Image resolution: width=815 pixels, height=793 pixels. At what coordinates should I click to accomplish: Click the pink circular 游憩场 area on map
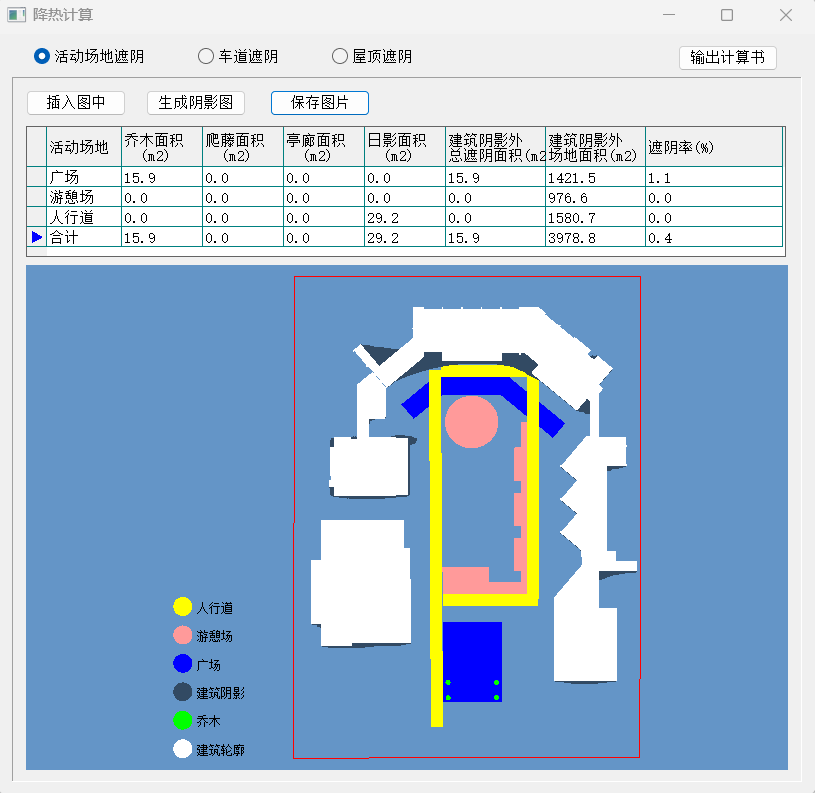pyautogui.click(x=471, y=420)
